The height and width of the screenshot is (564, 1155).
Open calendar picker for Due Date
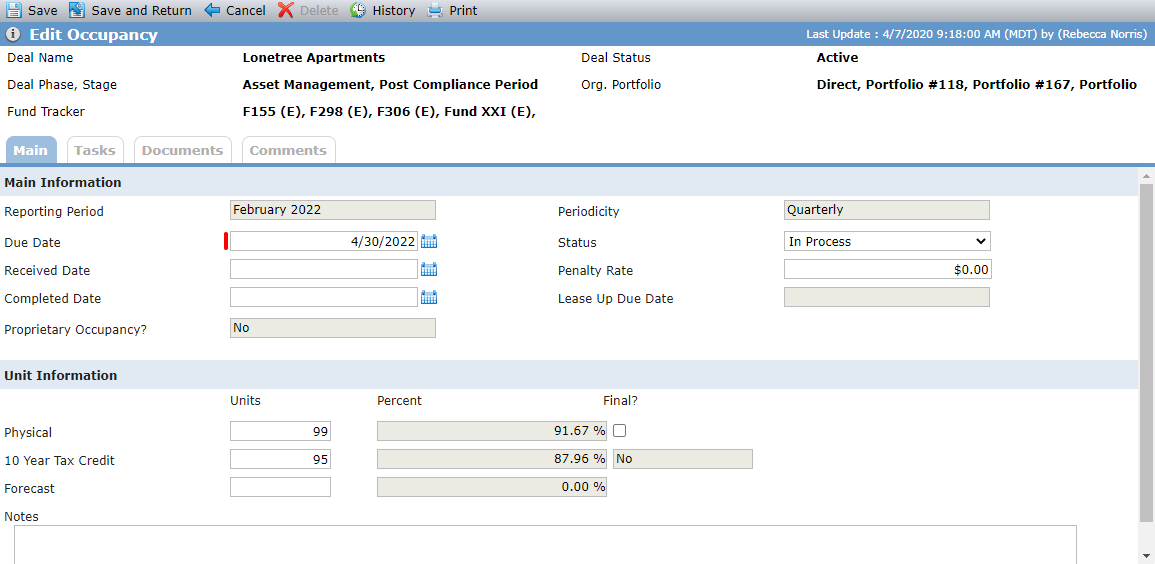[x=429, y=241]
